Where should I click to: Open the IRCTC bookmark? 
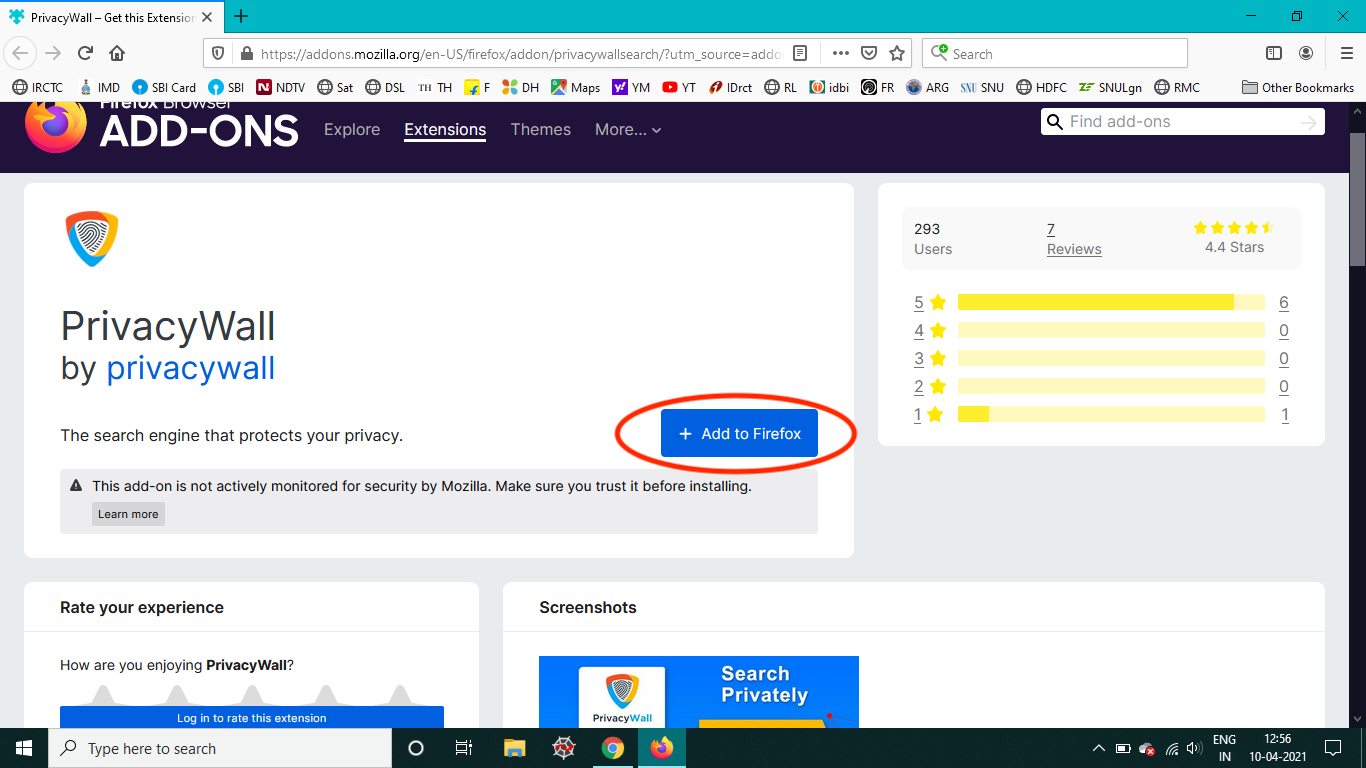[37, 87]
